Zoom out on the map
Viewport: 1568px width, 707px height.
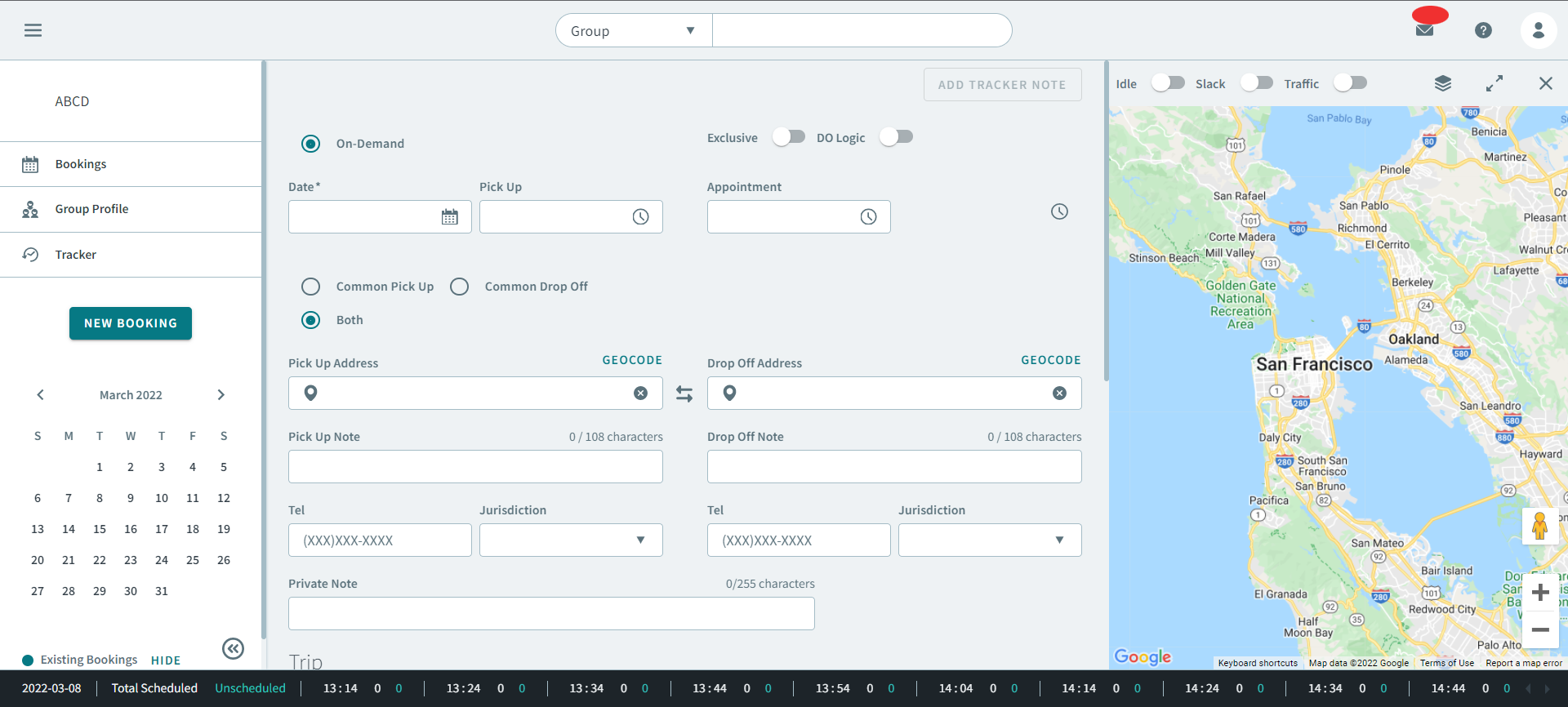pyautogui.click(x=1540, y=630)
